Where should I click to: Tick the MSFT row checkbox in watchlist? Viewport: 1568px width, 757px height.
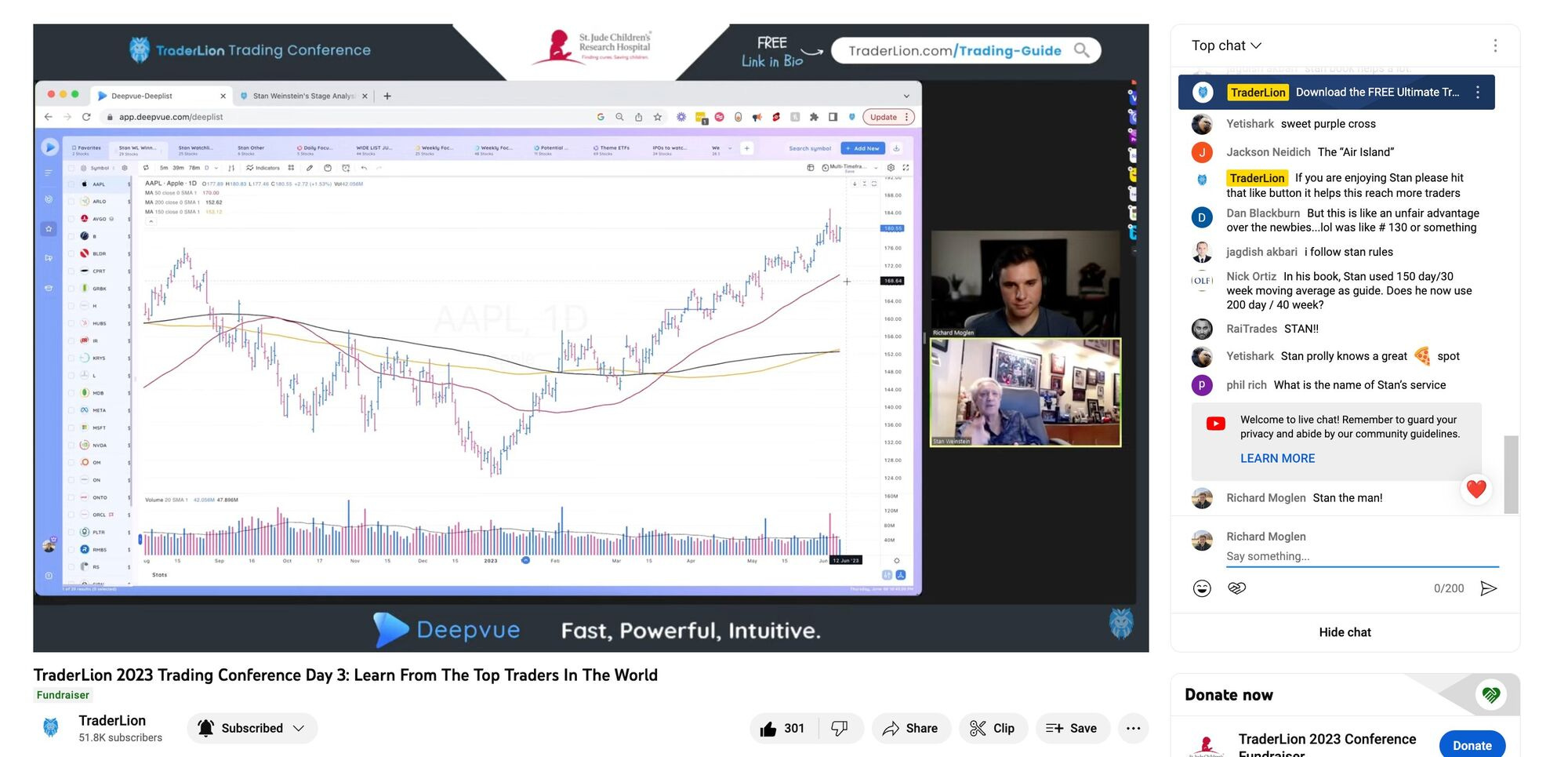point(71,428)
